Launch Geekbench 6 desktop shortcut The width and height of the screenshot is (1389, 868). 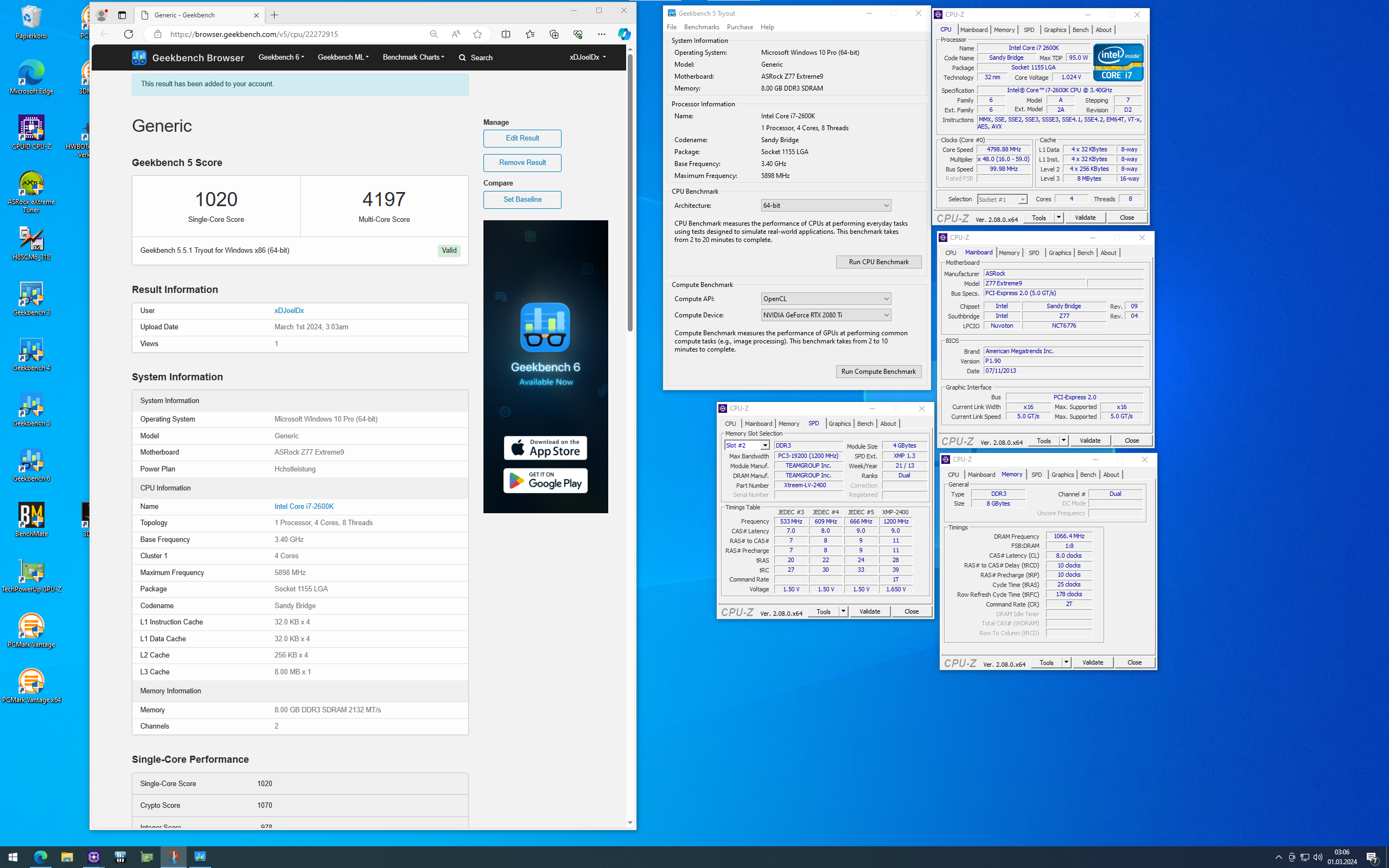pos(31,464)
